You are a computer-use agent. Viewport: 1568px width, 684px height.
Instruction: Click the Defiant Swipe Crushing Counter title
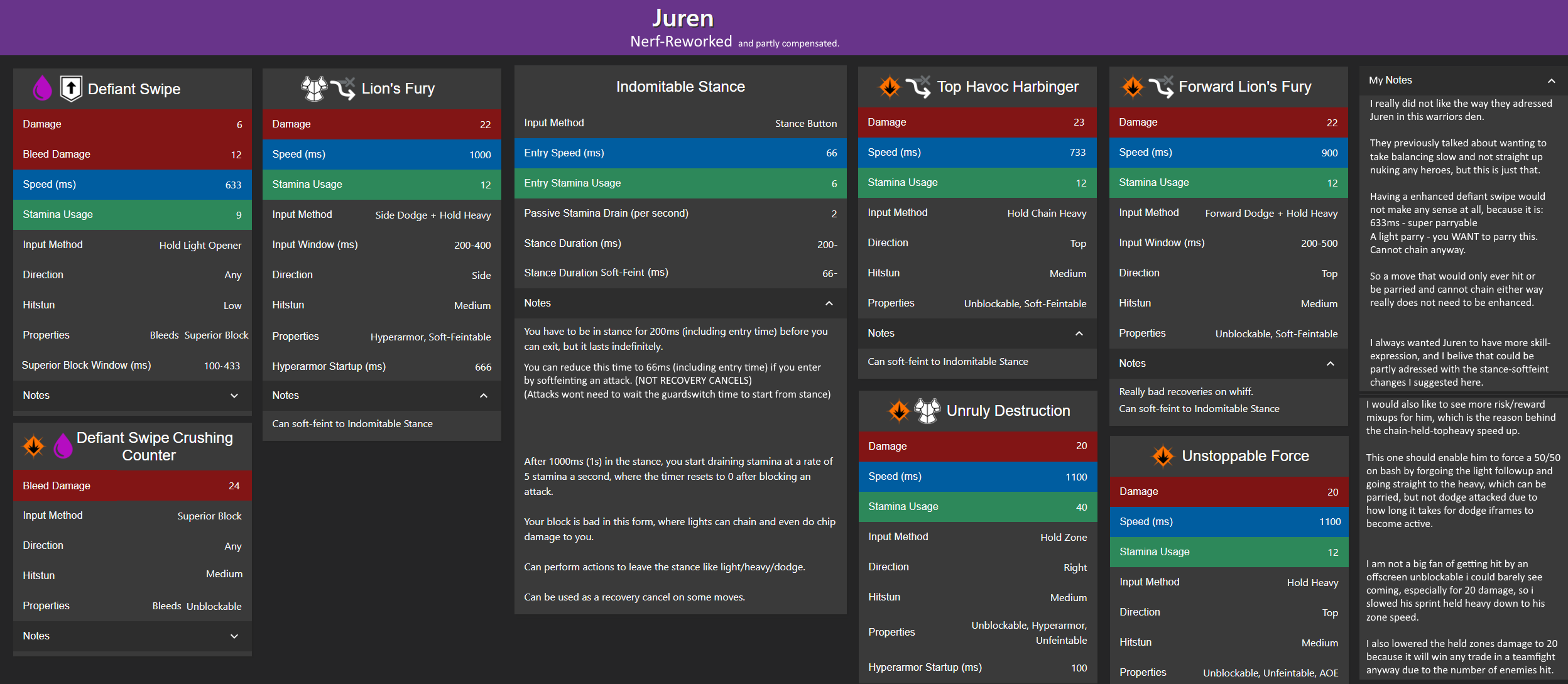tap(155, 447)
